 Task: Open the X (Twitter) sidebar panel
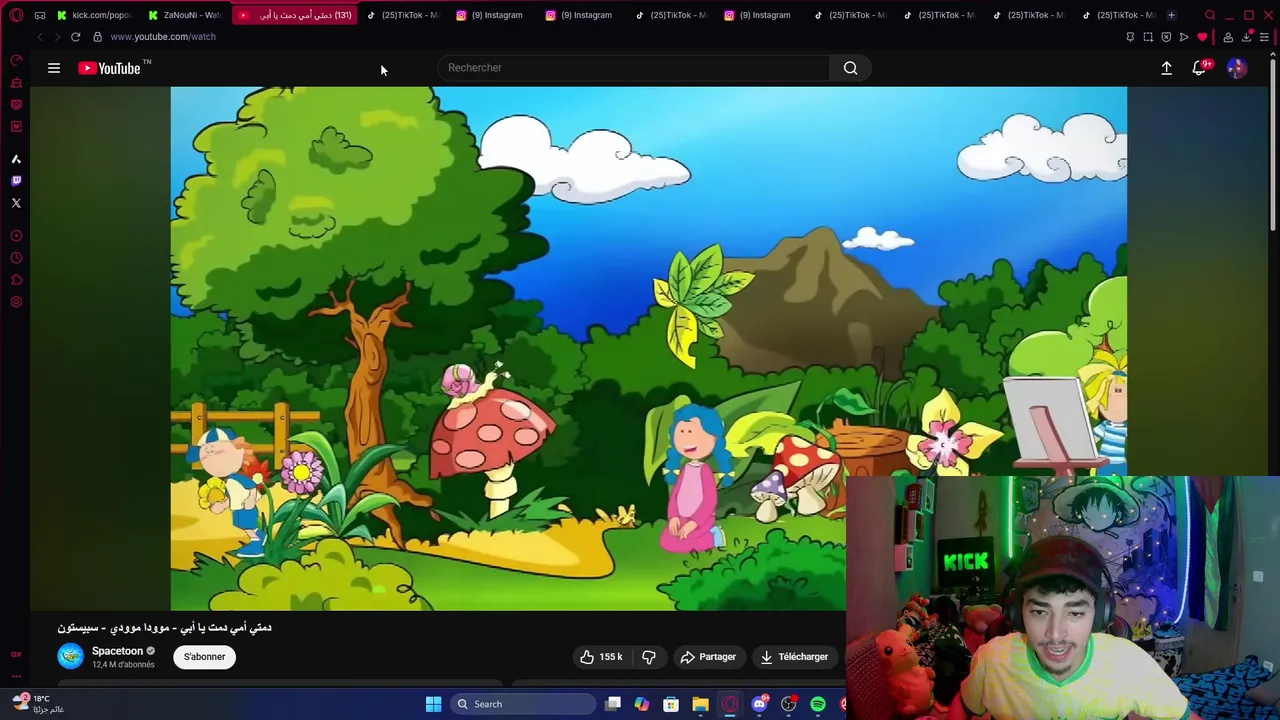(x=16, y=203)
